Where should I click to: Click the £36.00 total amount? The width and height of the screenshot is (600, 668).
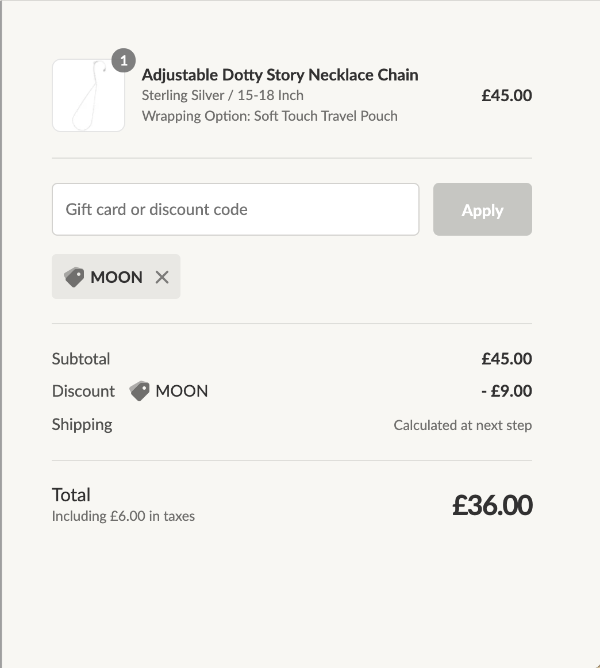pyautogui.click(x=492, y=505)
